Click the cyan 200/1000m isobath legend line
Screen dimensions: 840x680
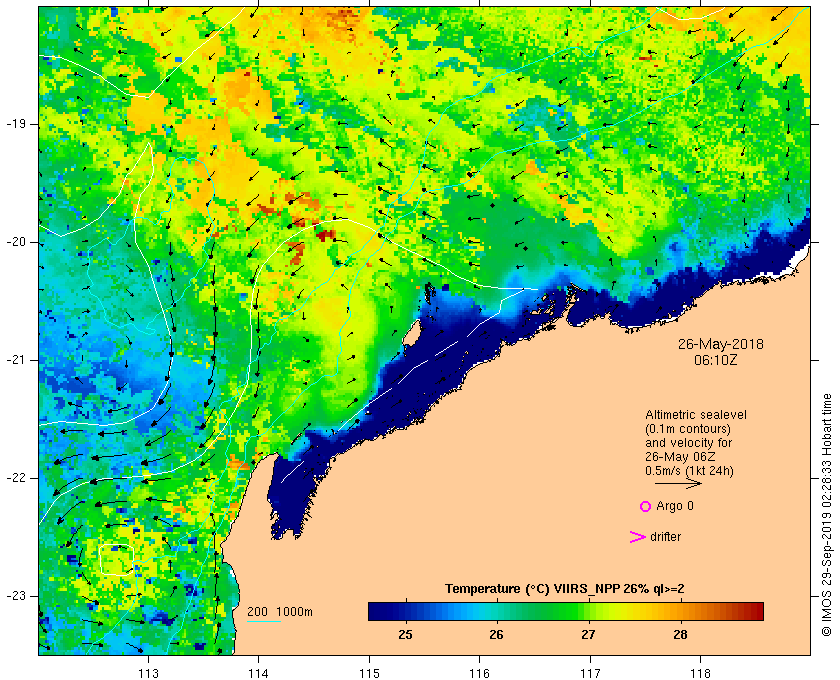pos(264,622)
